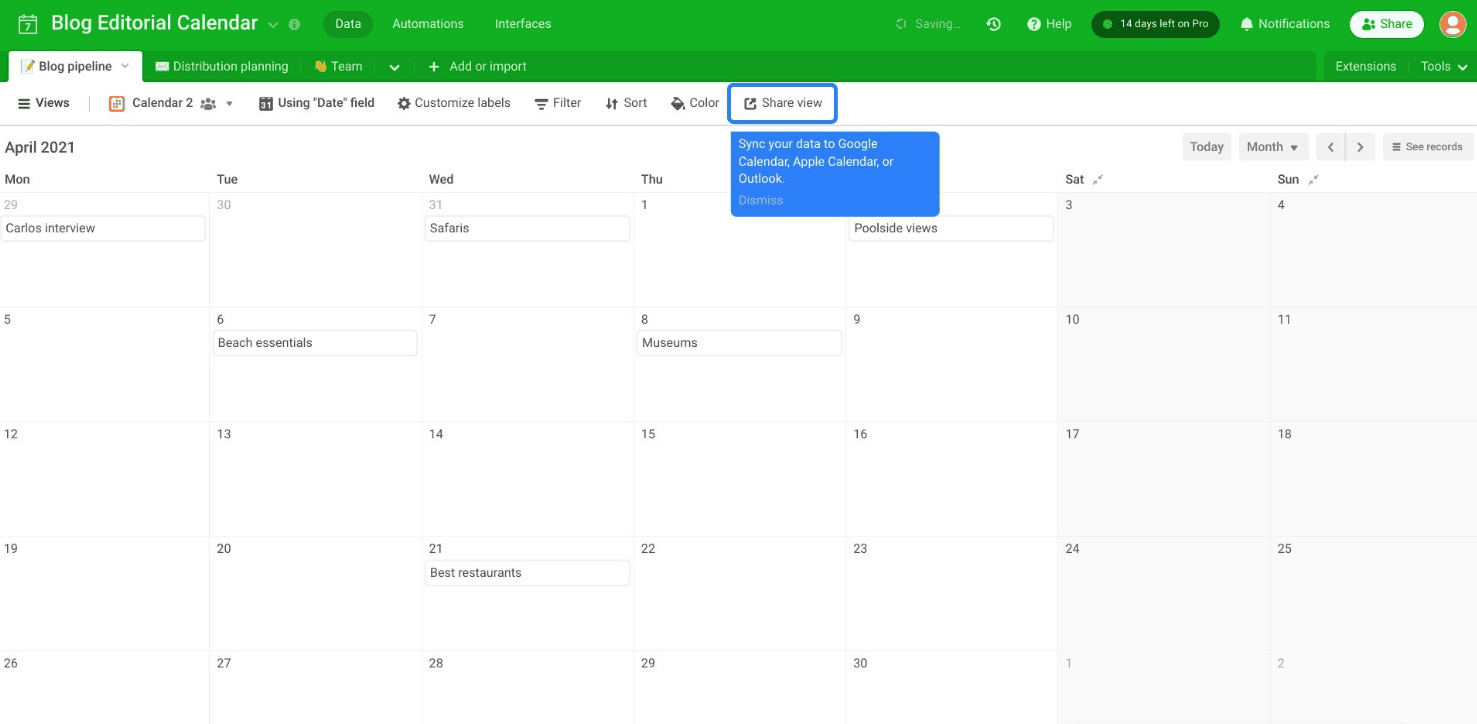Expand the Calendar 2 view options arrow
The image size is (1477, 724).
coord(229,104)
